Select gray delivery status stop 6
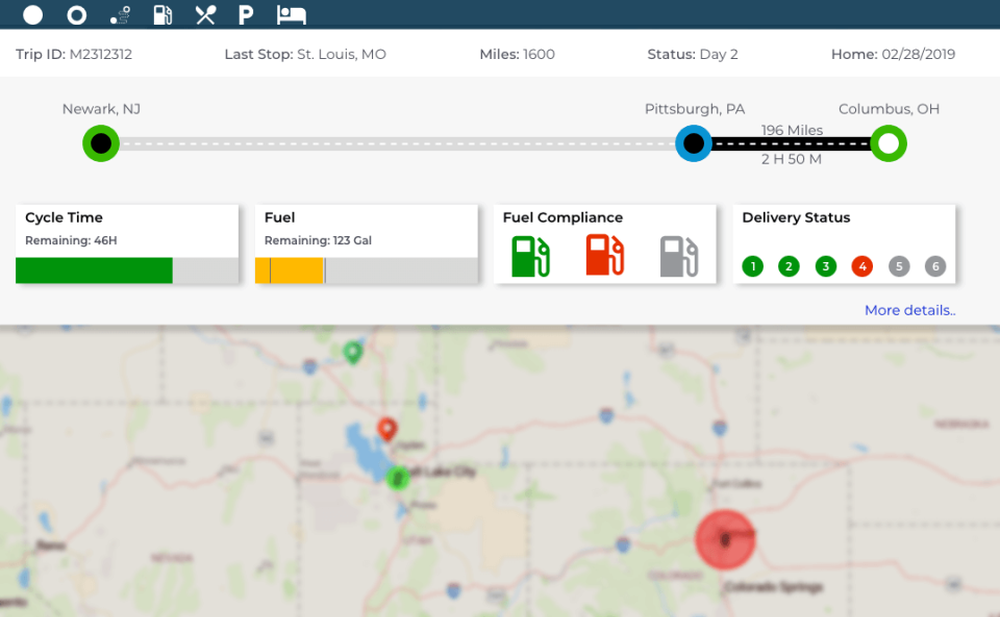 (x=936, y=266)
